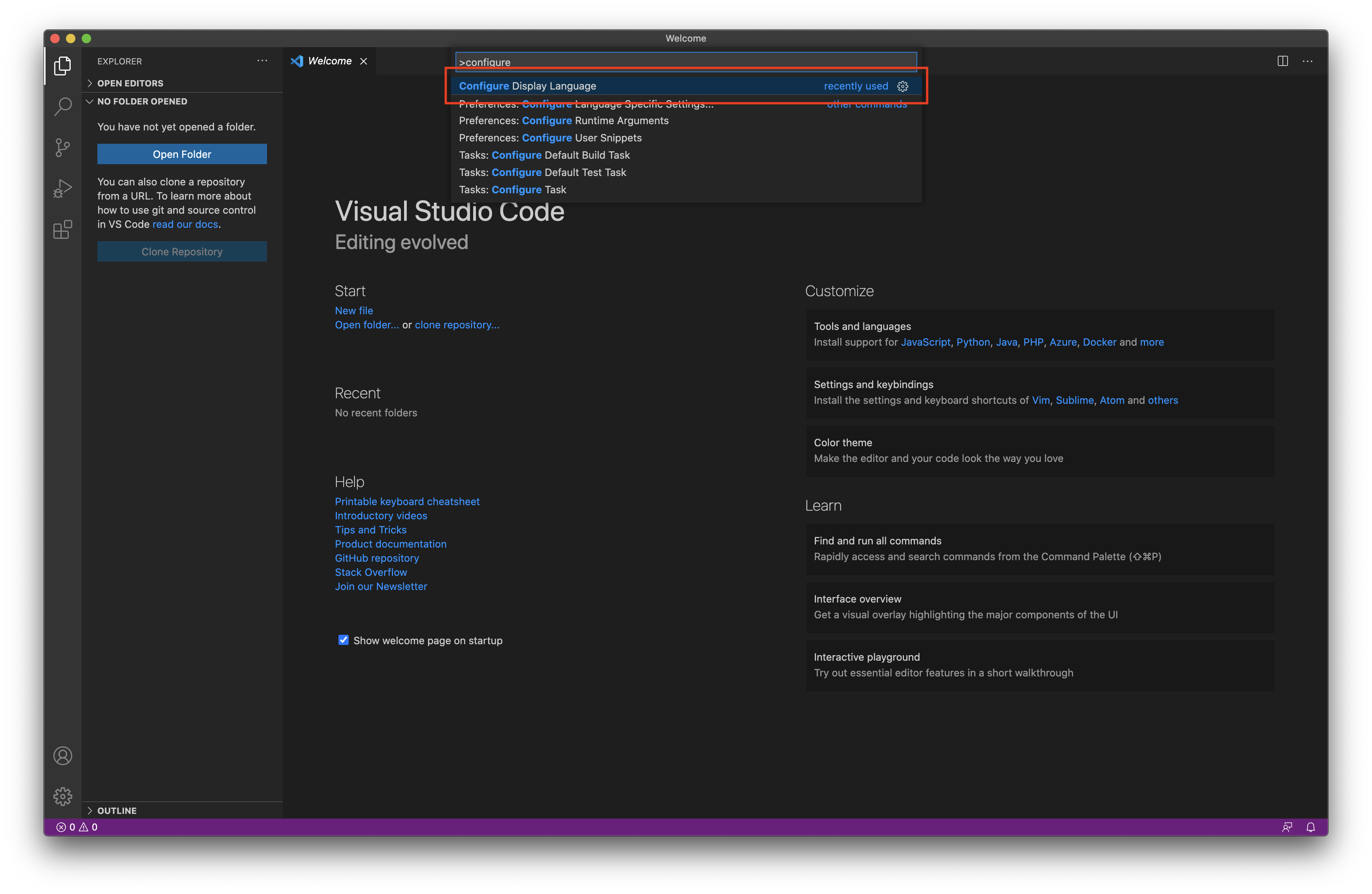Open the Color theme customize card
Image resolution: width=1372 pixels, height=894 pixels.
(1040, 451)
